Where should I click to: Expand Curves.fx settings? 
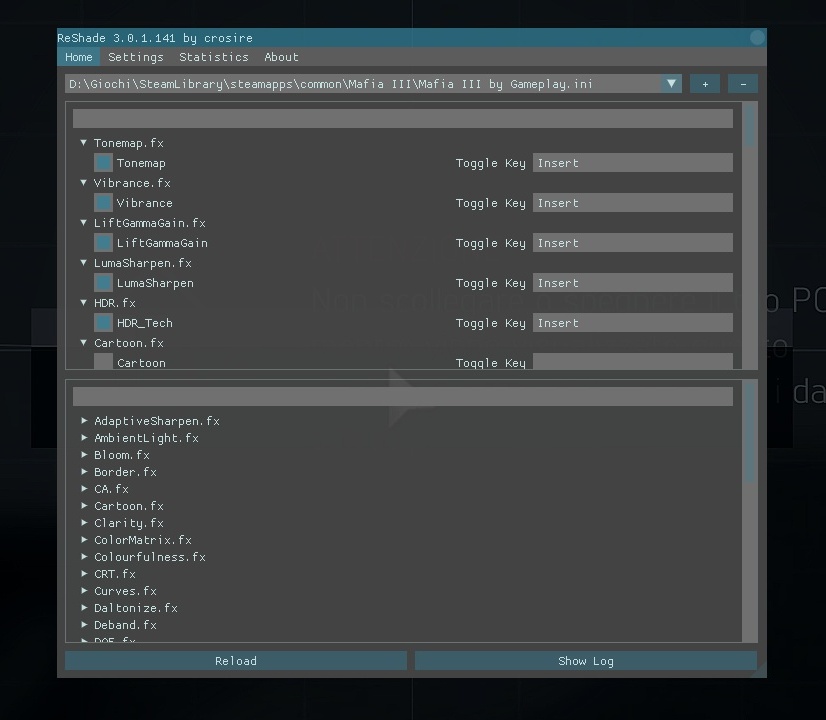84,591
